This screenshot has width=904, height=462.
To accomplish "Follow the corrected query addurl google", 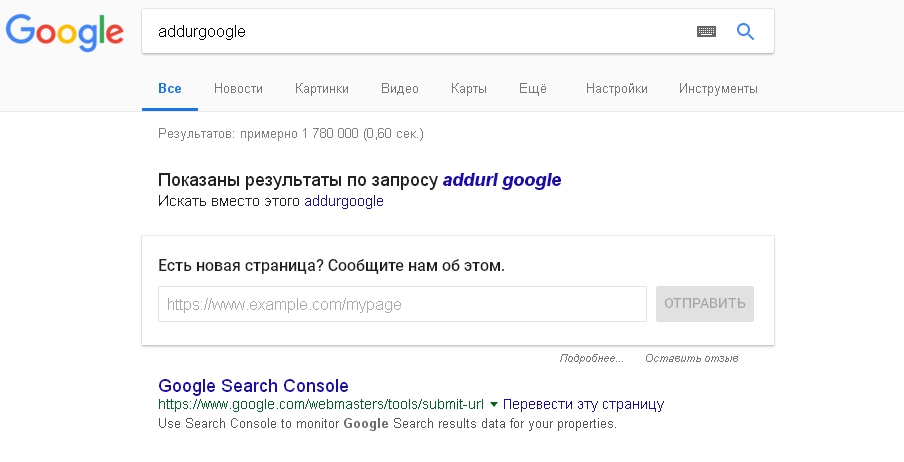I will tap(501, 181).
